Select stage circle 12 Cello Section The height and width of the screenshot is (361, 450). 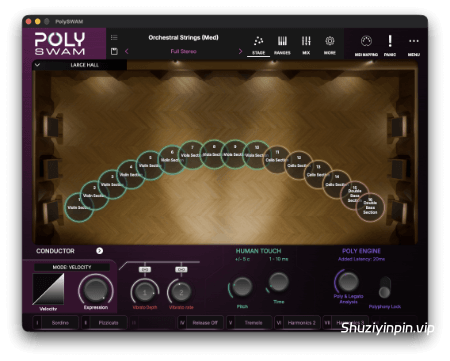pos(299,165)
